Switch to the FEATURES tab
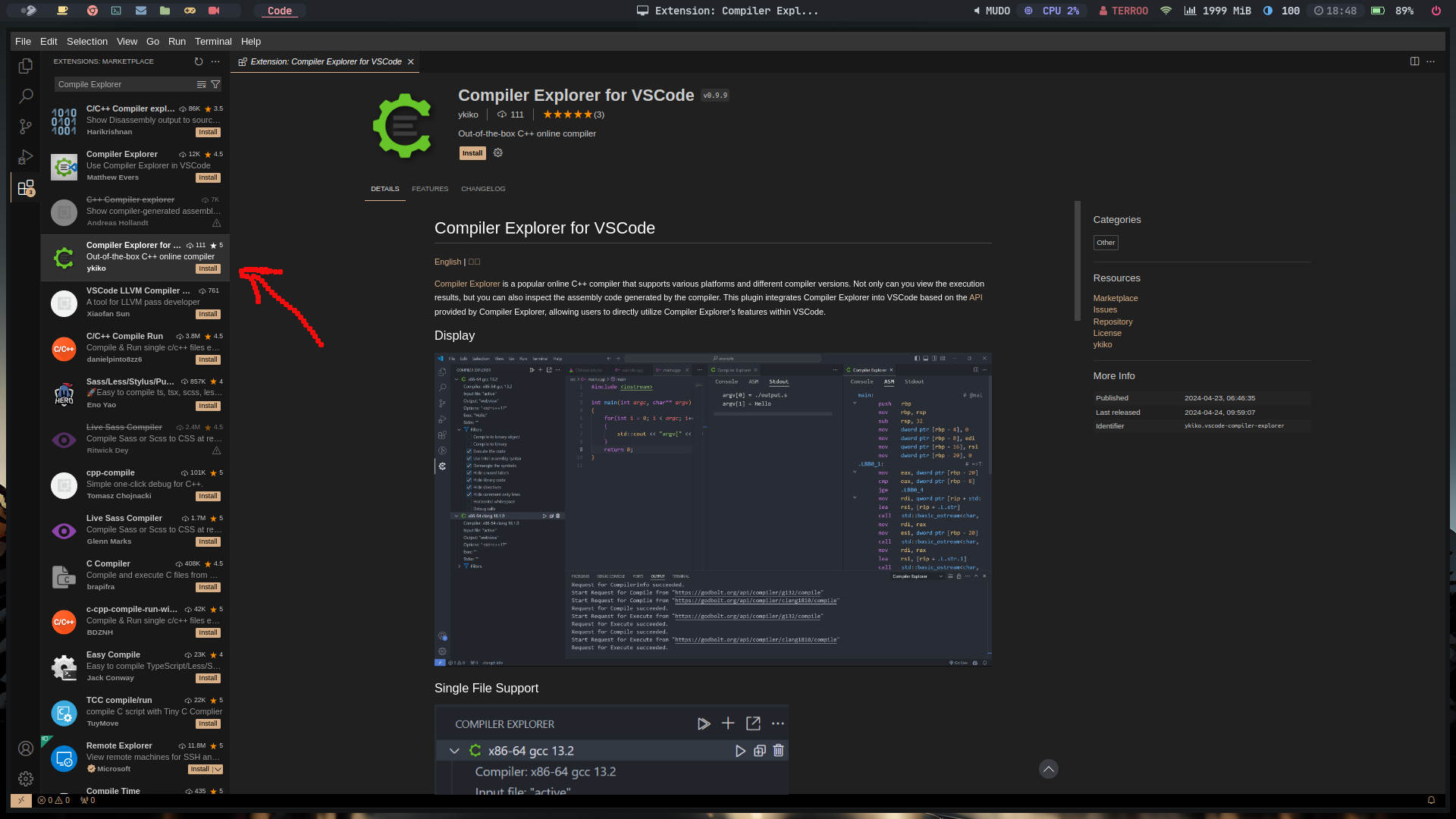The height and width of the screenshot is (819, 1456). coord(430,188)
